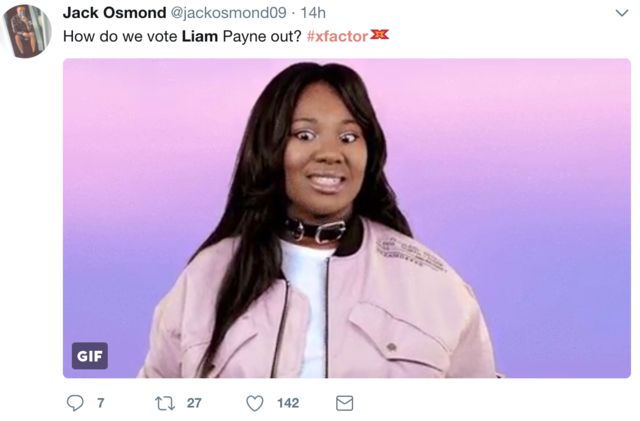Click the reply count of 7
The image size is (640, 421).
coord(100,403)
